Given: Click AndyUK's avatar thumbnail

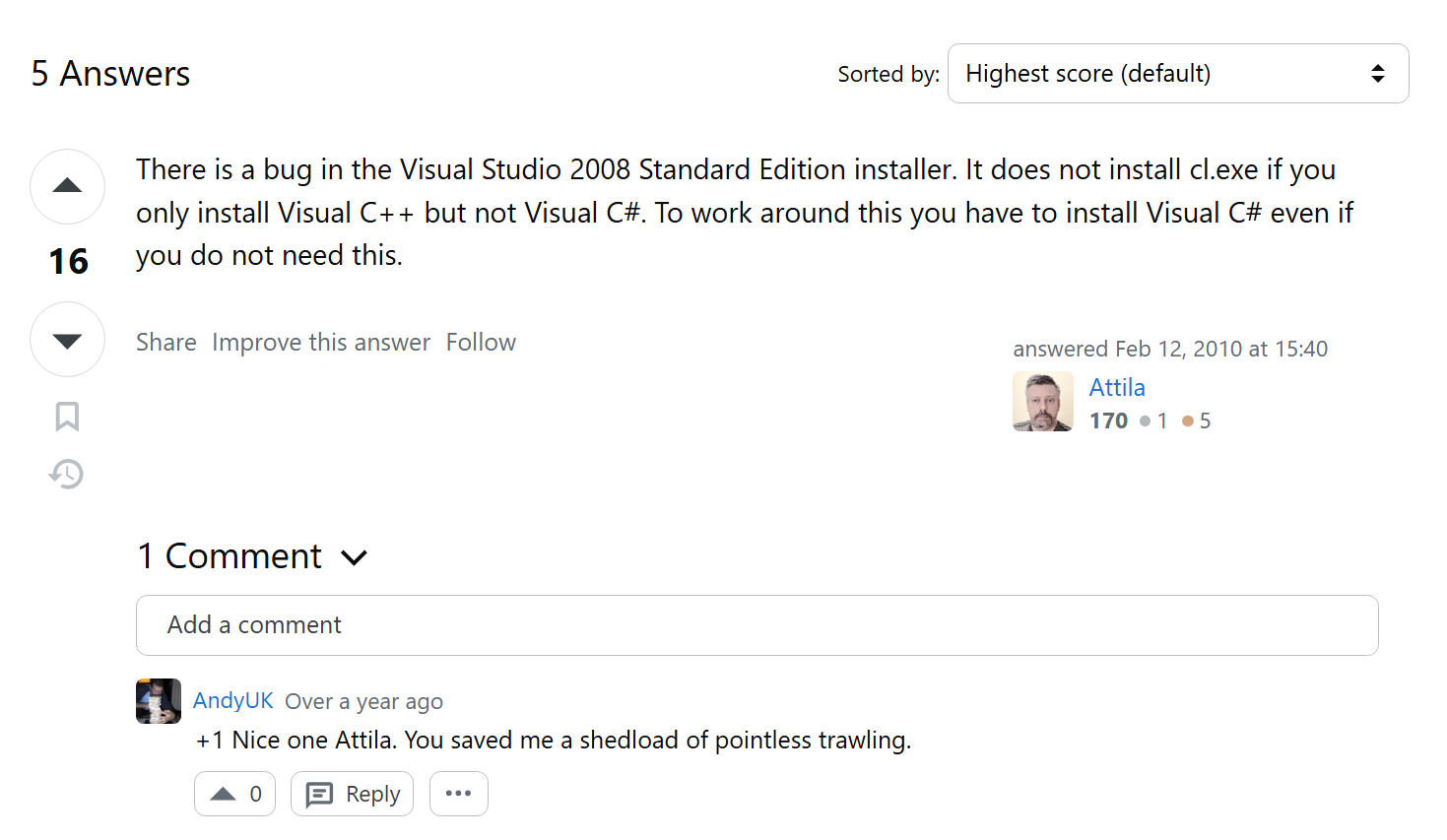Looking at the screenshot, I should (x=159, y=701).
